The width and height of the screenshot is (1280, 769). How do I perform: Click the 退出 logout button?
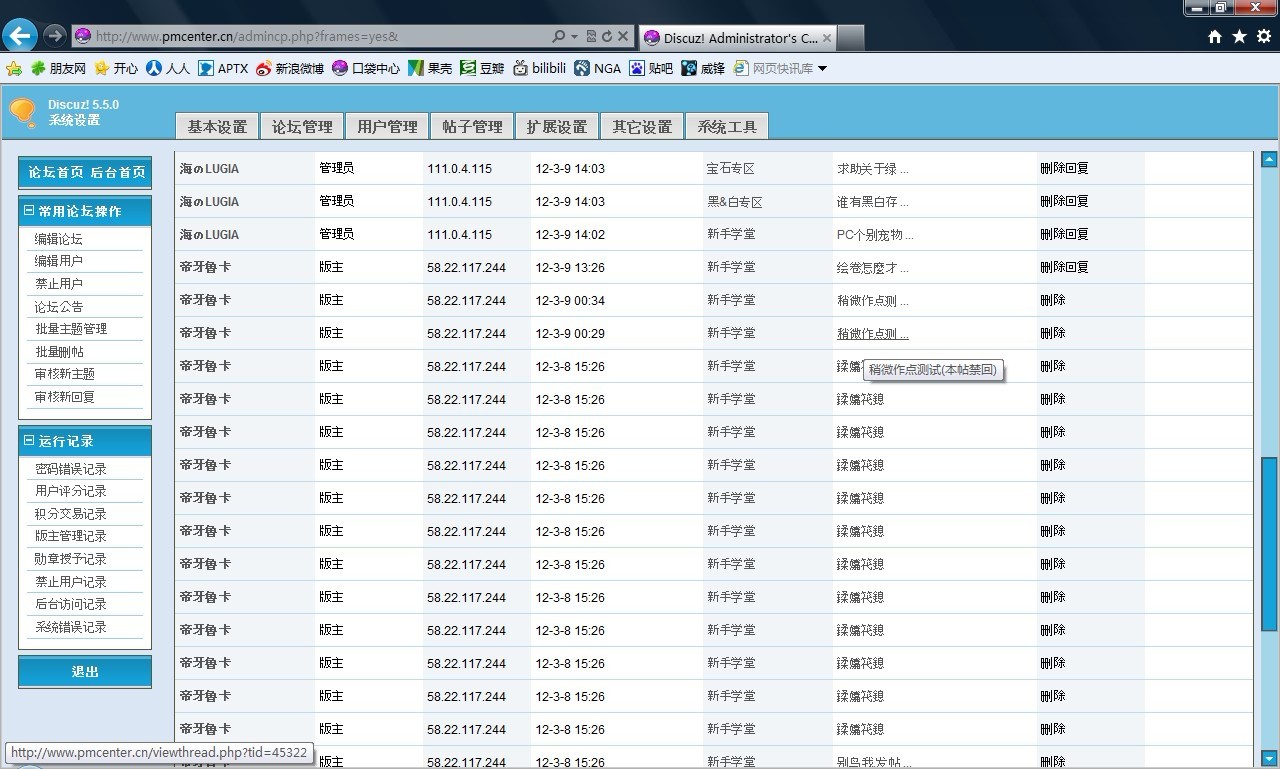(85, 672)
